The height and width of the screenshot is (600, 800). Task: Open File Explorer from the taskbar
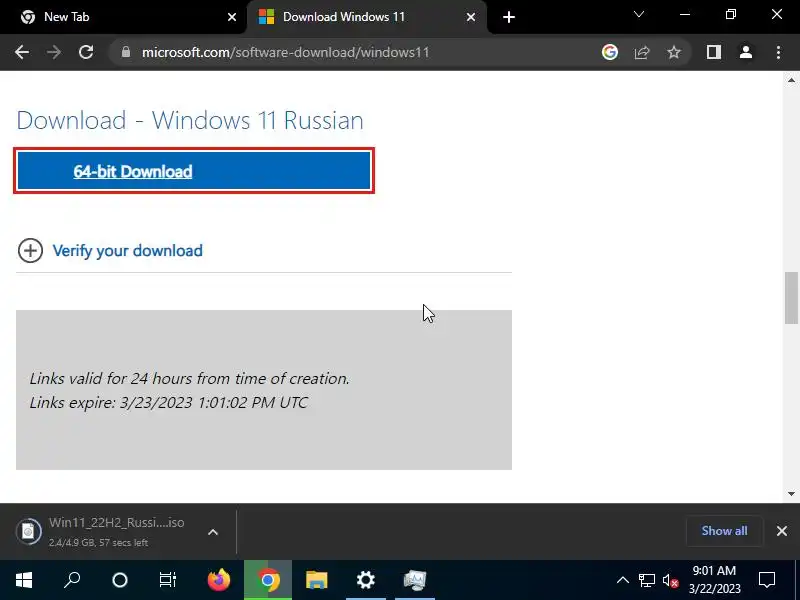tap(317, 580)
